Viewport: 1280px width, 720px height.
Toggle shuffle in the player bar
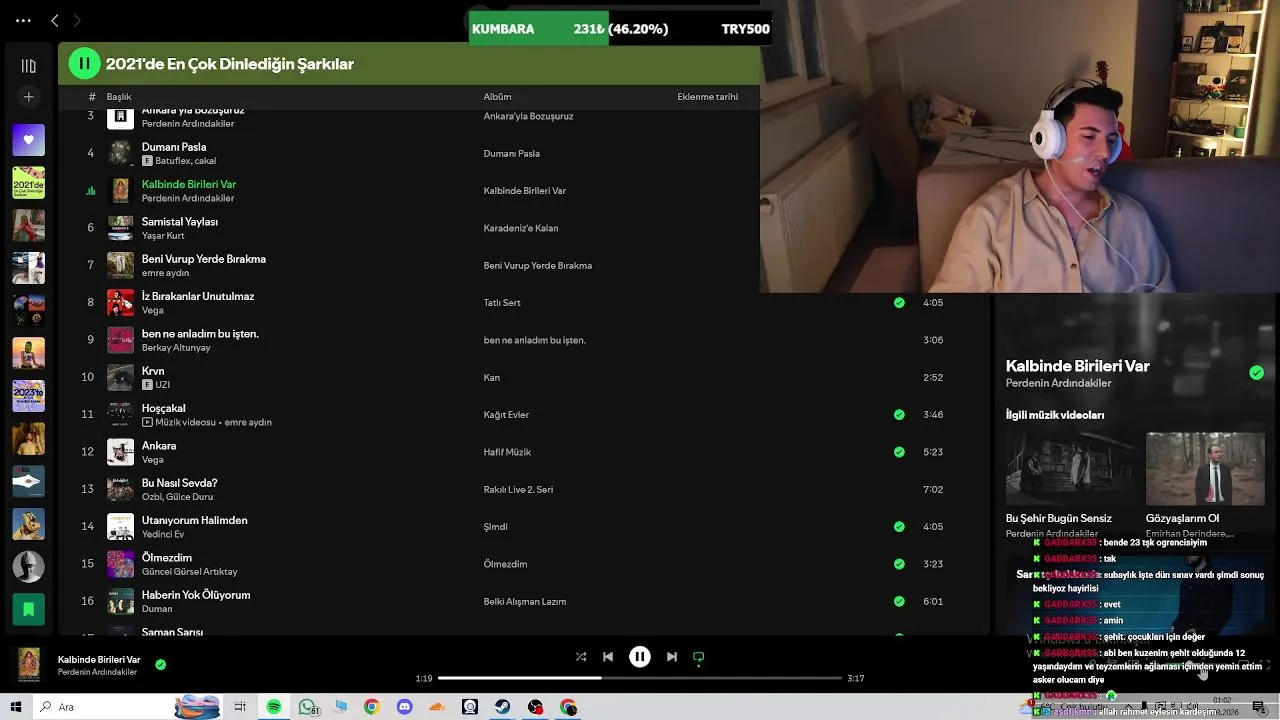point(581,657)
